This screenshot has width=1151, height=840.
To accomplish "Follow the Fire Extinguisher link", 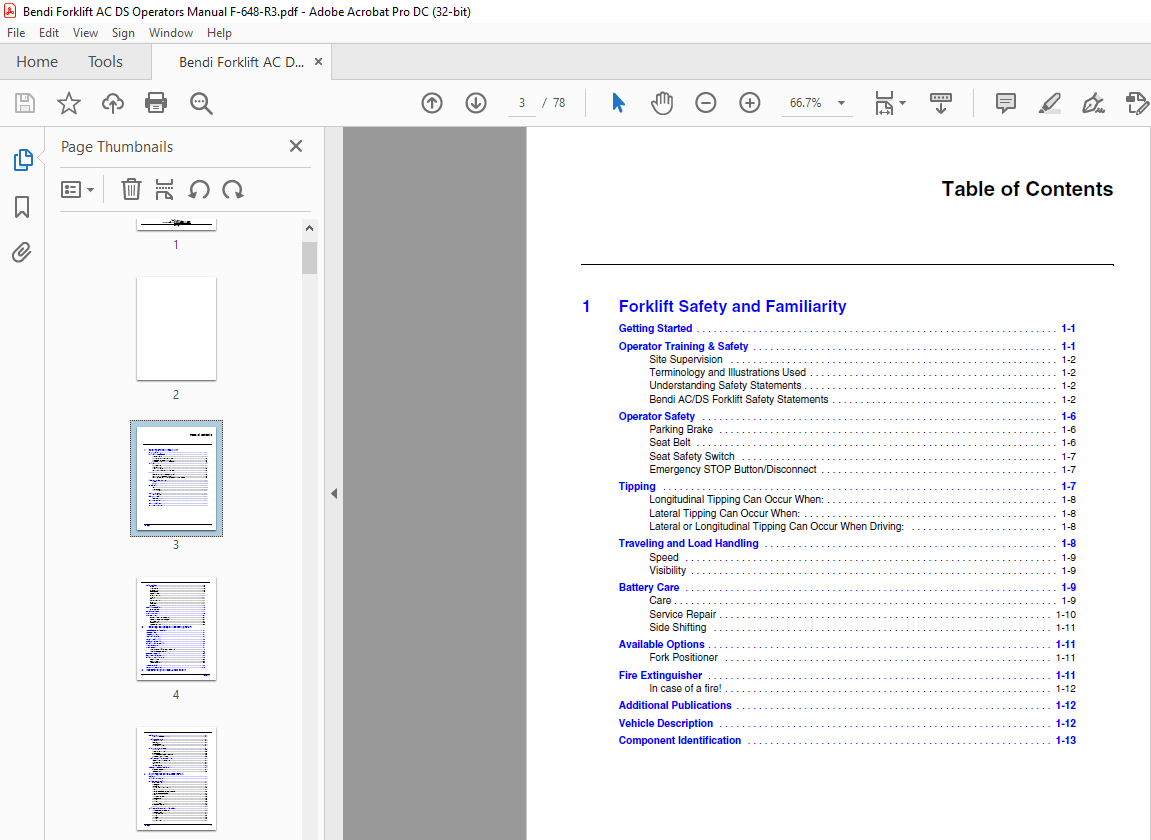I will [x=660, y=675].
